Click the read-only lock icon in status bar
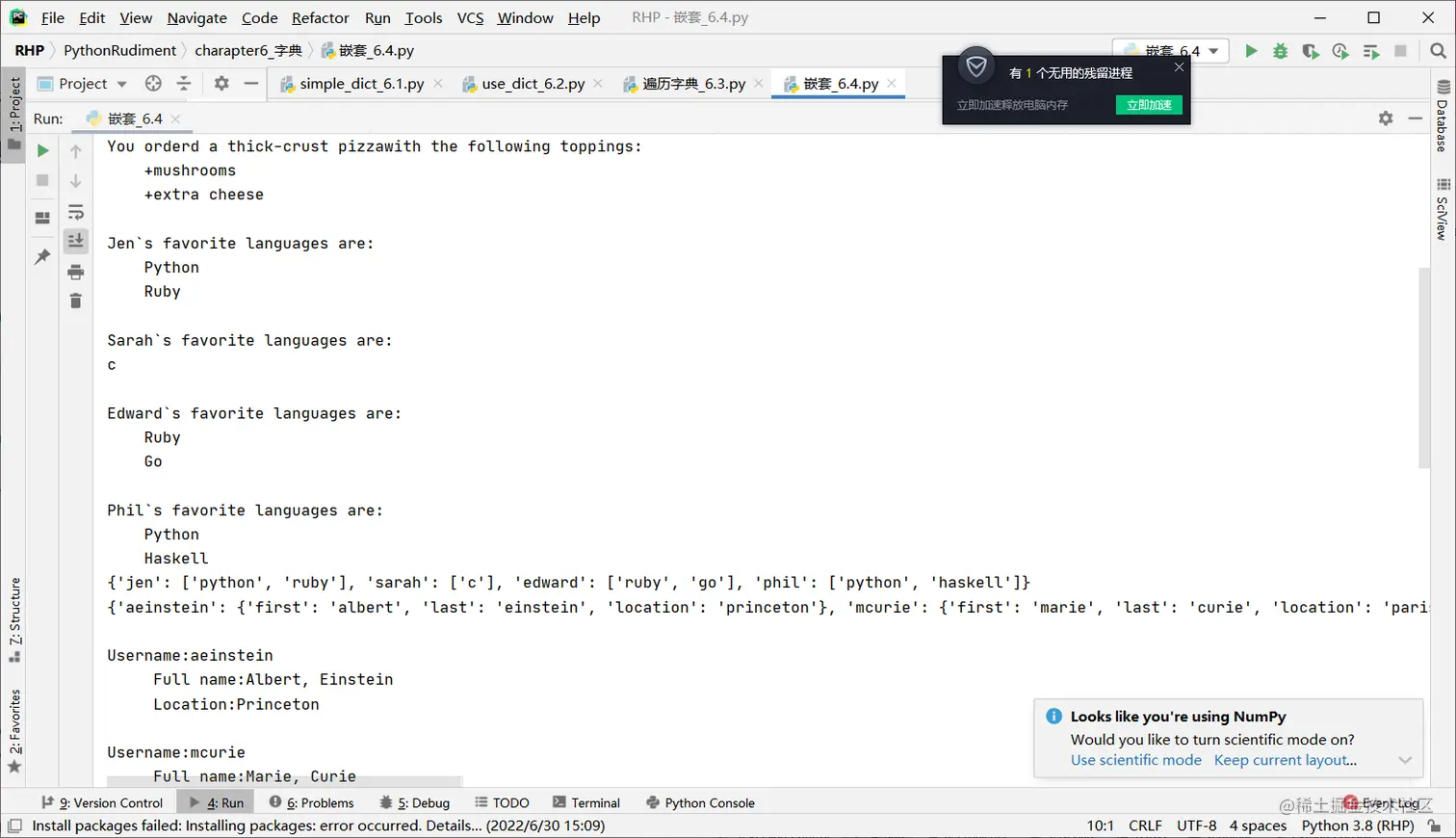This screenshot has width=1456, height=838. point(1435,826)
